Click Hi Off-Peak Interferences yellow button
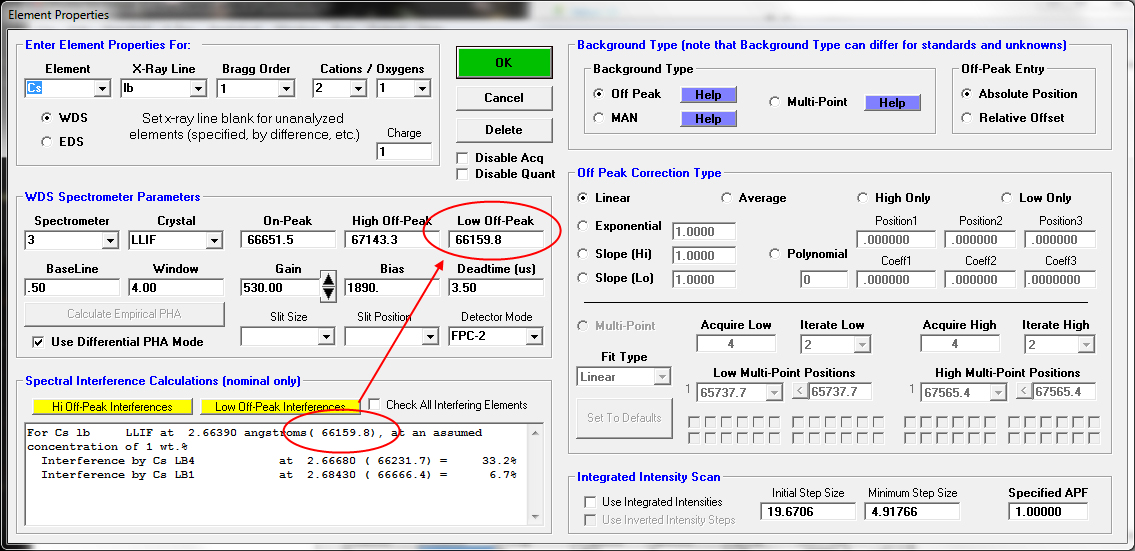 click(x=111, y=407)
